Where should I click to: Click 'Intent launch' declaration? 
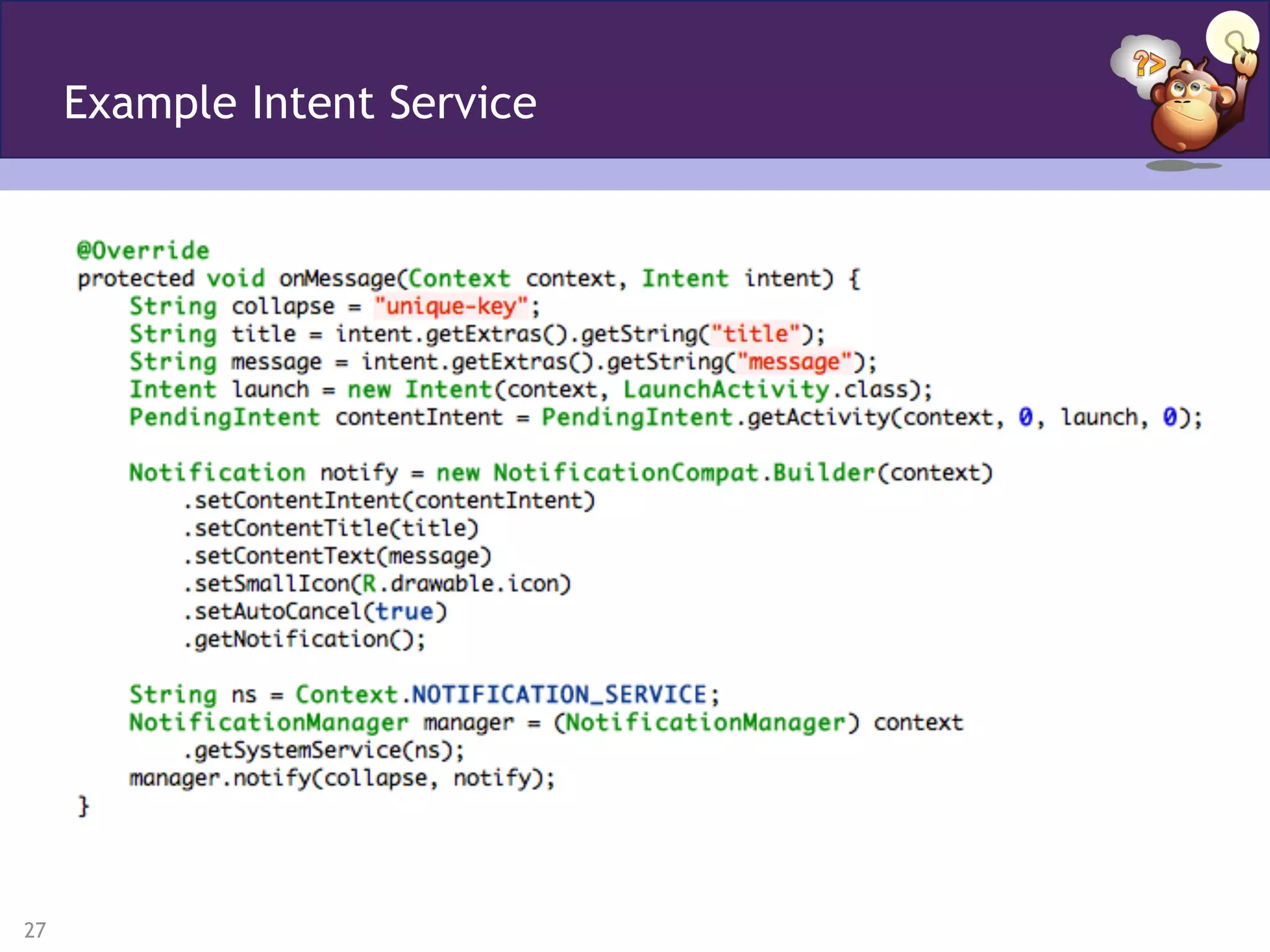[x=219, y=390]
